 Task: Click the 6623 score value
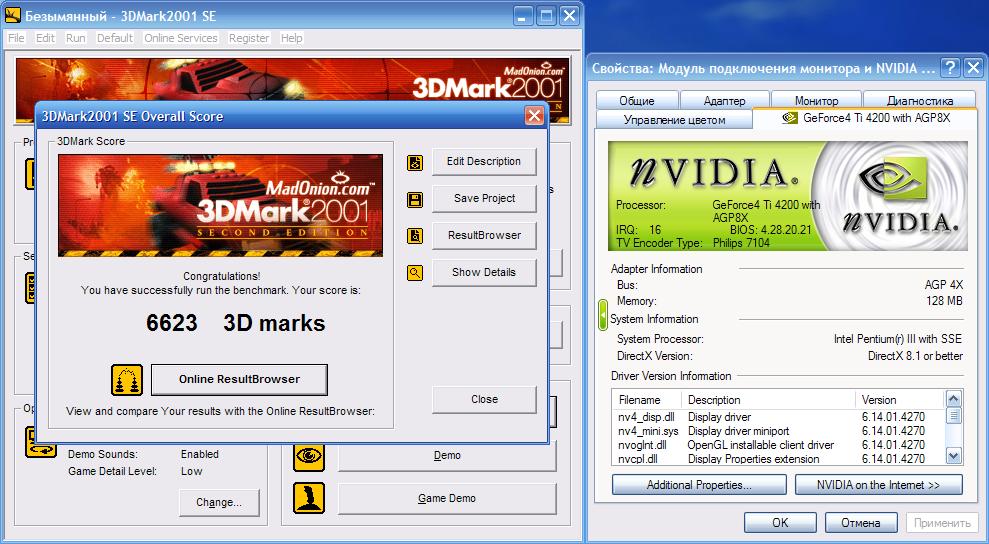172,323
